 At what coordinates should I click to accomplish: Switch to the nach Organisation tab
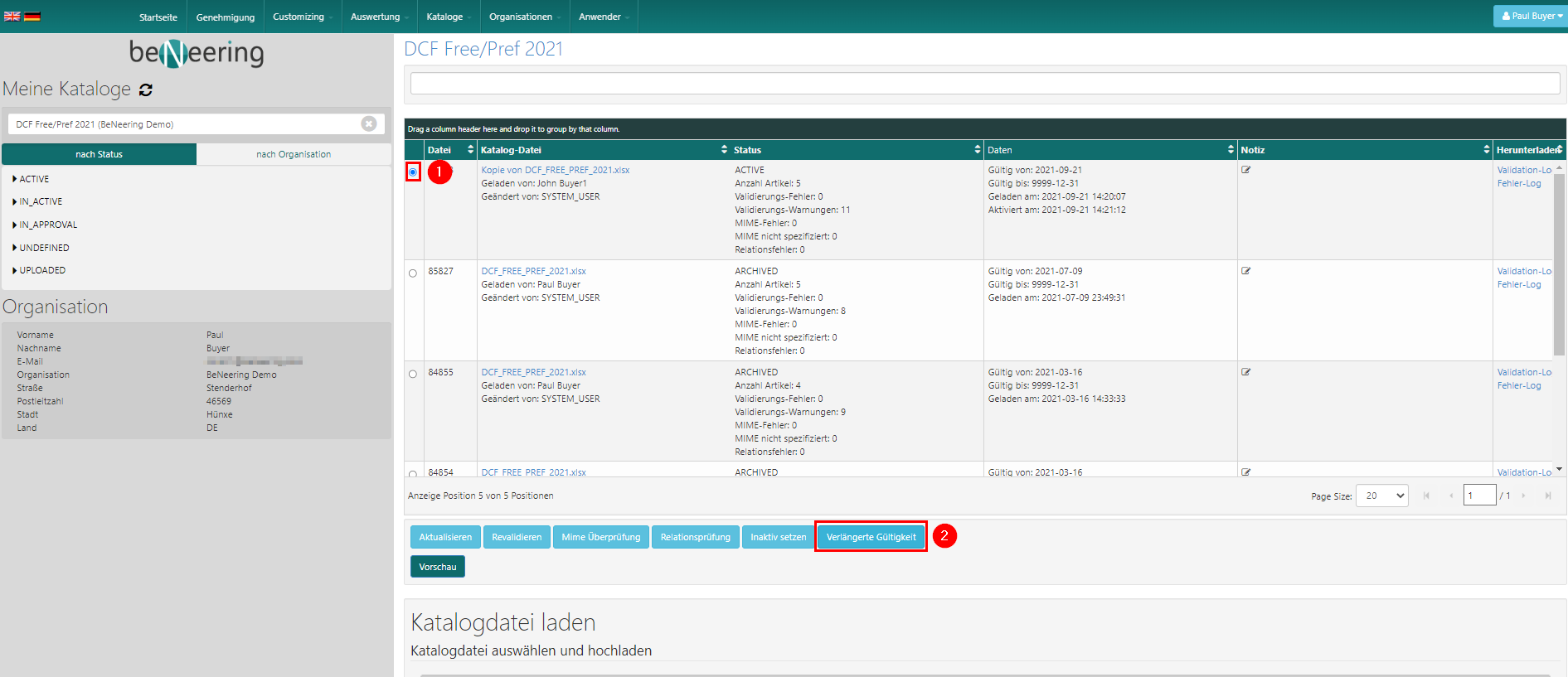point(294,154)
